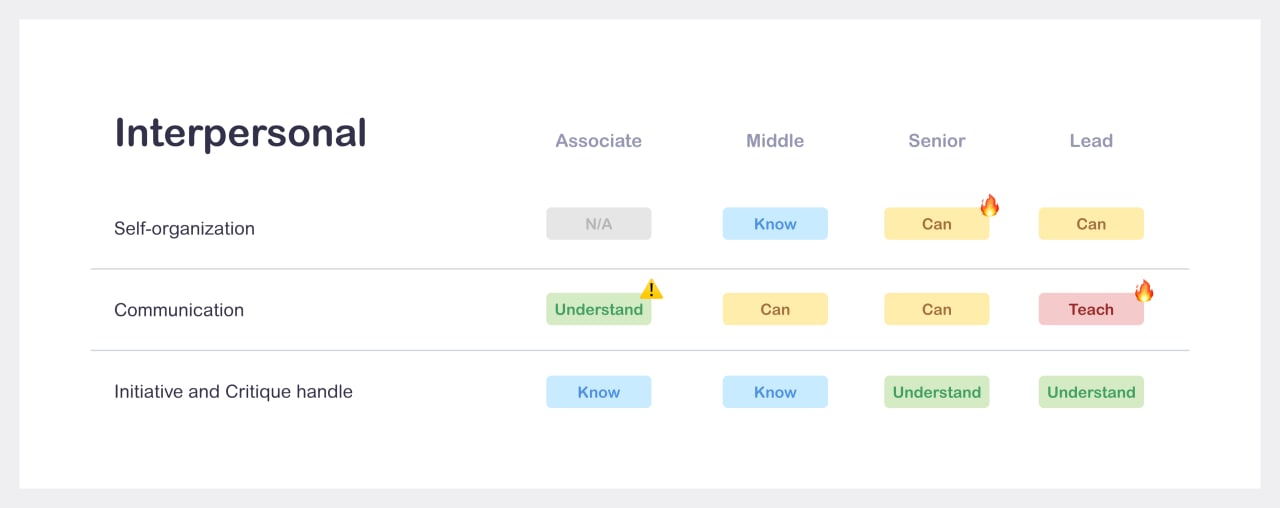Screen dimensions: 1280x508
Task: Click the Can badge under Senior Self-organization
Action: 937,224
